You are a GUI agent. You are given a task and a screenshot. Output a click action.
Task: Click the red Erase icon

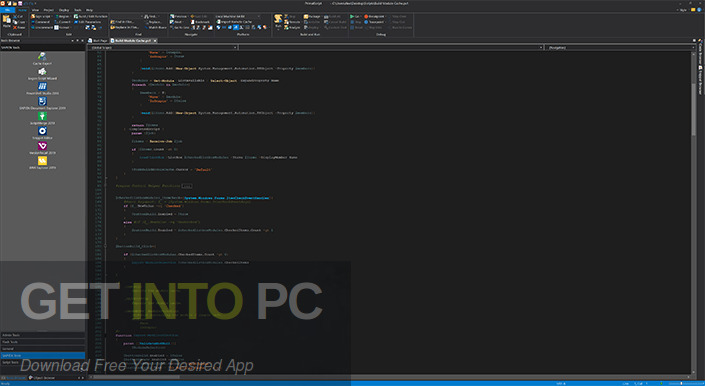(x=15, y=27)
